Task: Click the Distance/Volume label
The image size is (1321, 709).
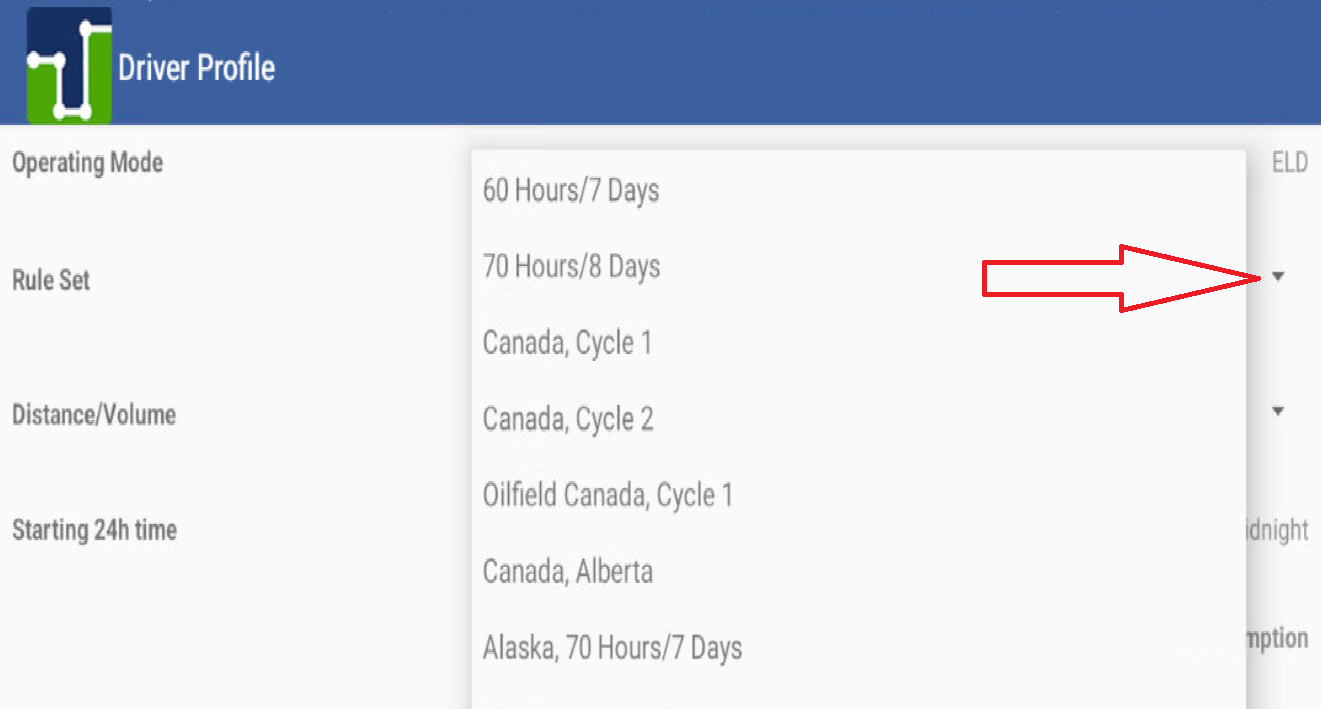Action: coord(94,414)
